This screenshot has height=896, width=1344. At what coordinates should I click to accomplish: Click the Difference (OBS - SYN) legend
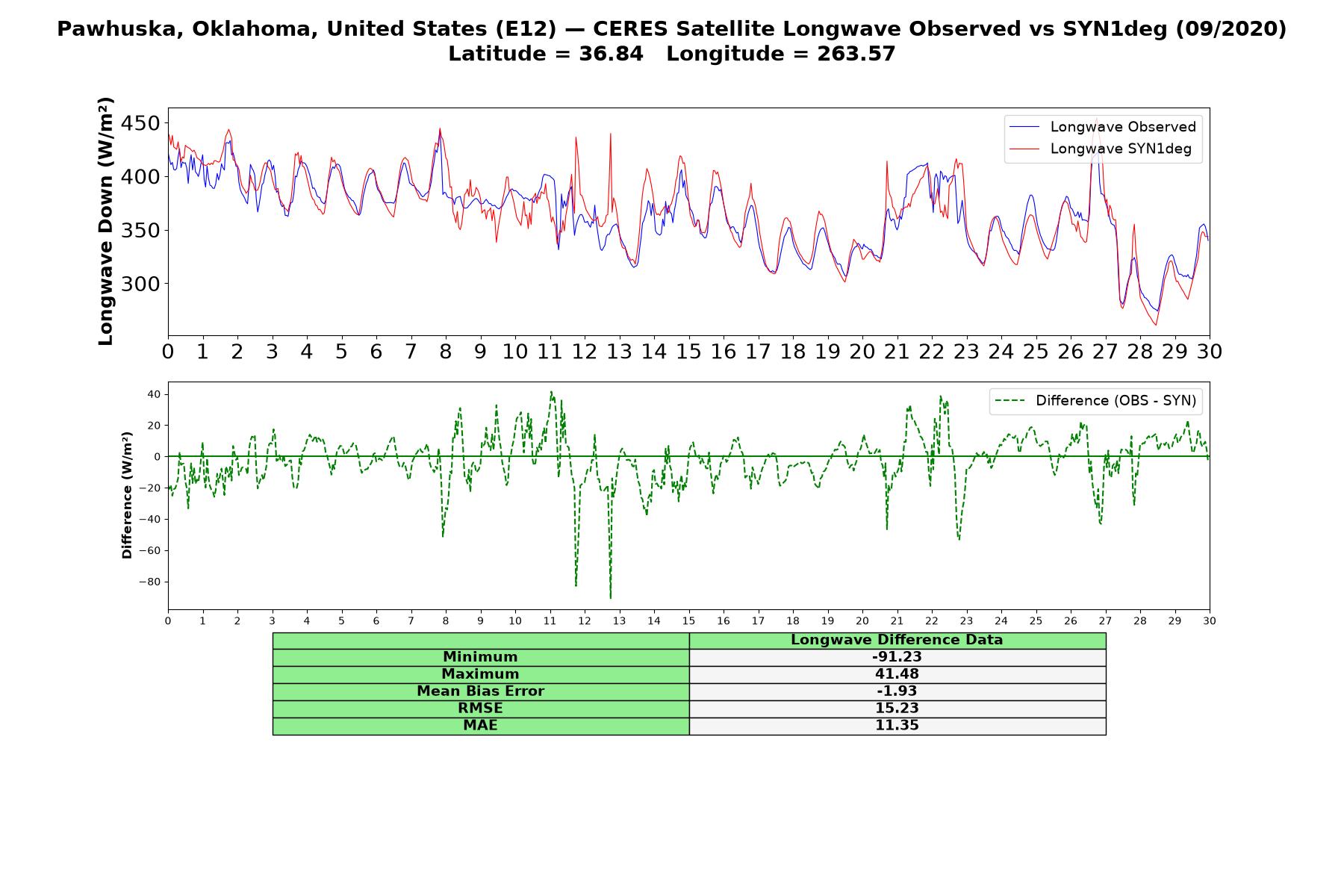tap(1095, 401)
